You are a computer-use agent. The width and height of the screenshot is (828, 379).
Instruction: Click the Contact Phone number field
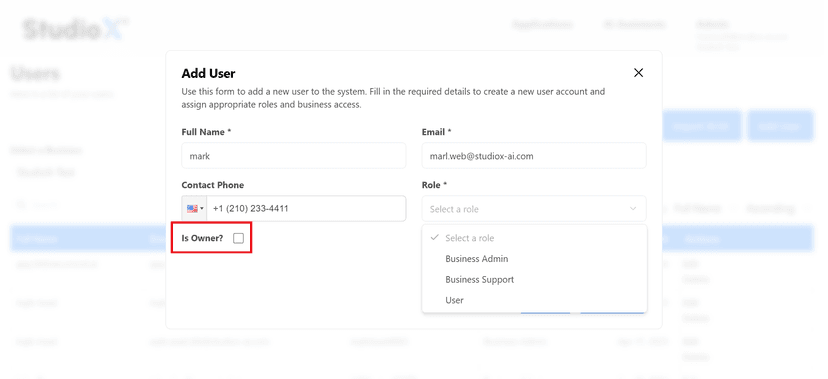306,209
